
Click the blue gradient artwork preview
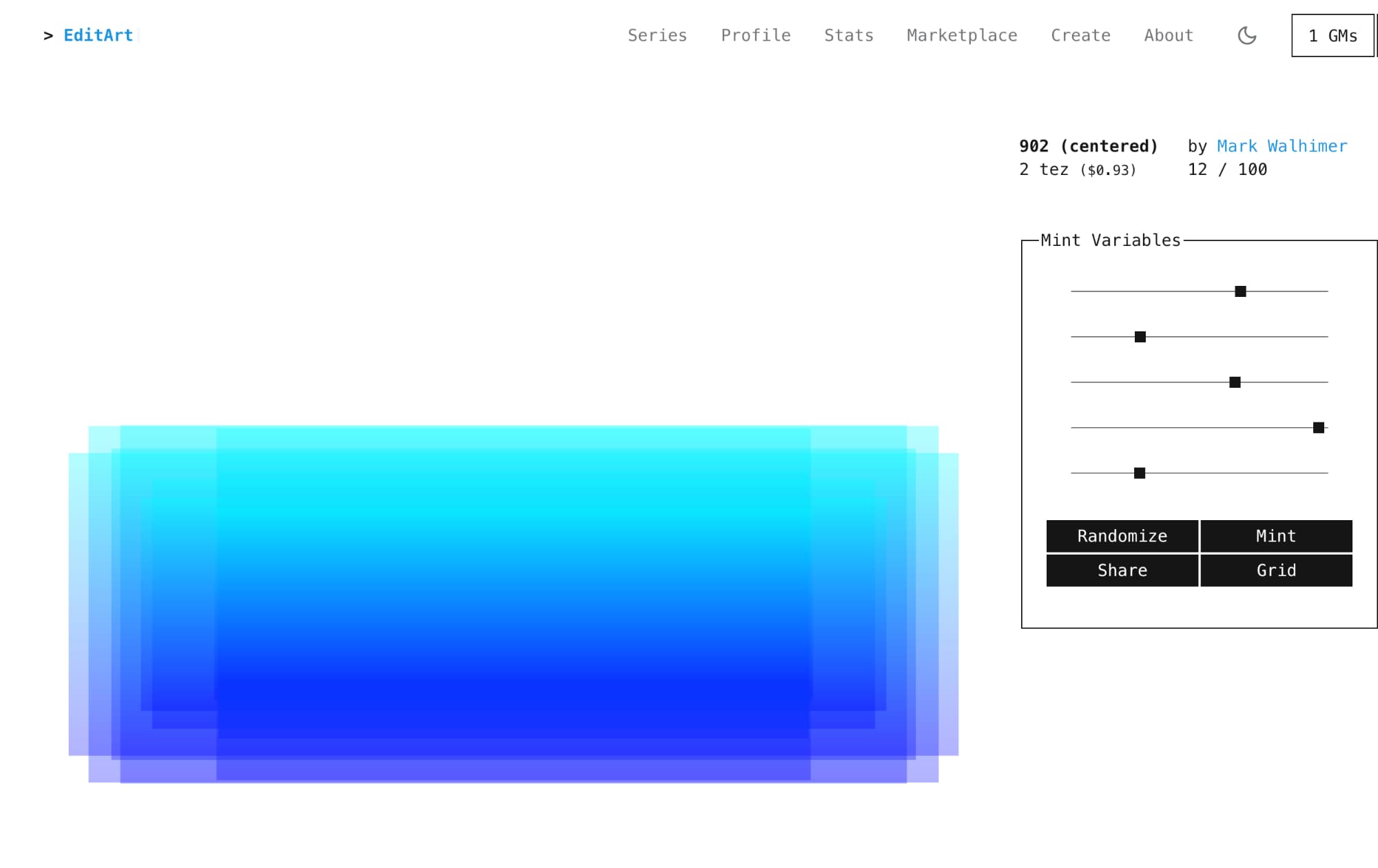pos(513,603)
